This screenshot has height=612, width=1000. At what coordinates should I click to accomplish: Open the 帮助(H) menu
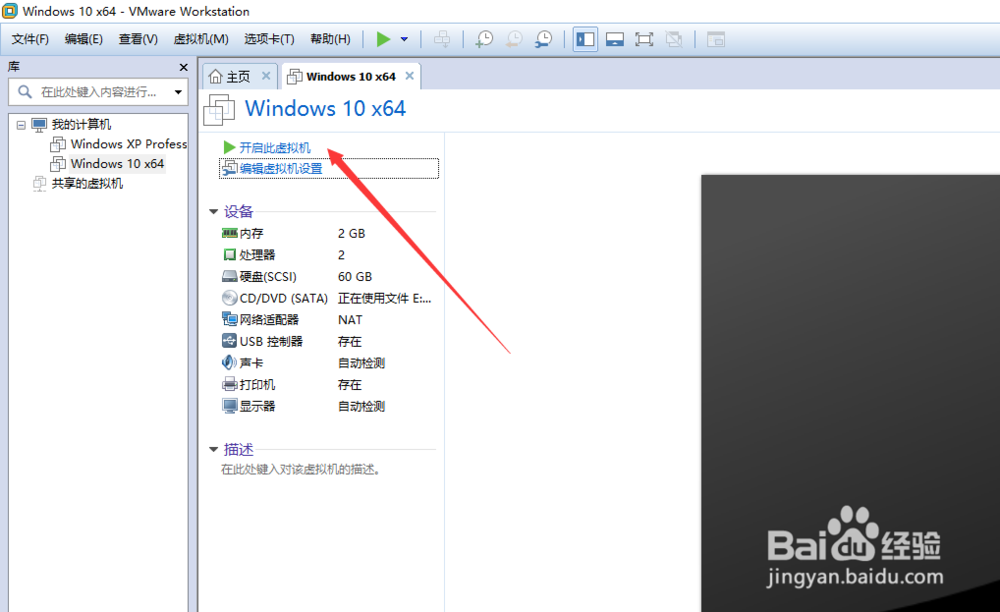click(x=330, y=40)
